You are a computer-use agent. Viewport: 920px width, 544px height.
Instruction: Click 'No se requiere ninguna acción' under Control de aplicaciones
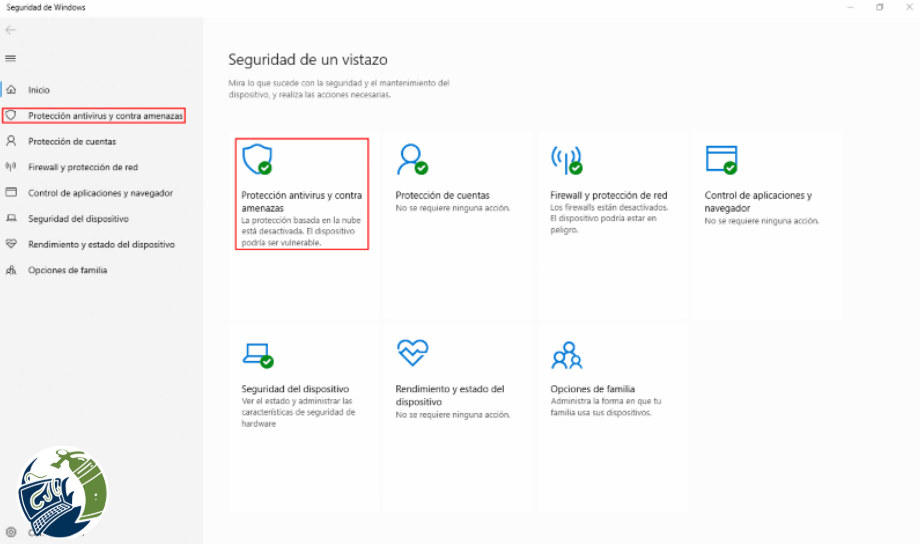click(x=762, y=221)
